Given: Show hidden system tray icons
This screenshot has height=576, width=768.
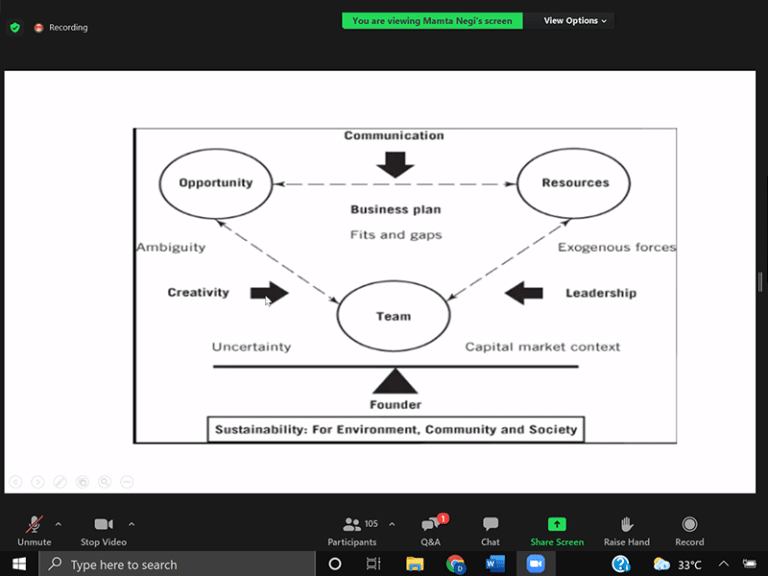Looking at the screenshot, I should [x=723, y=564].
